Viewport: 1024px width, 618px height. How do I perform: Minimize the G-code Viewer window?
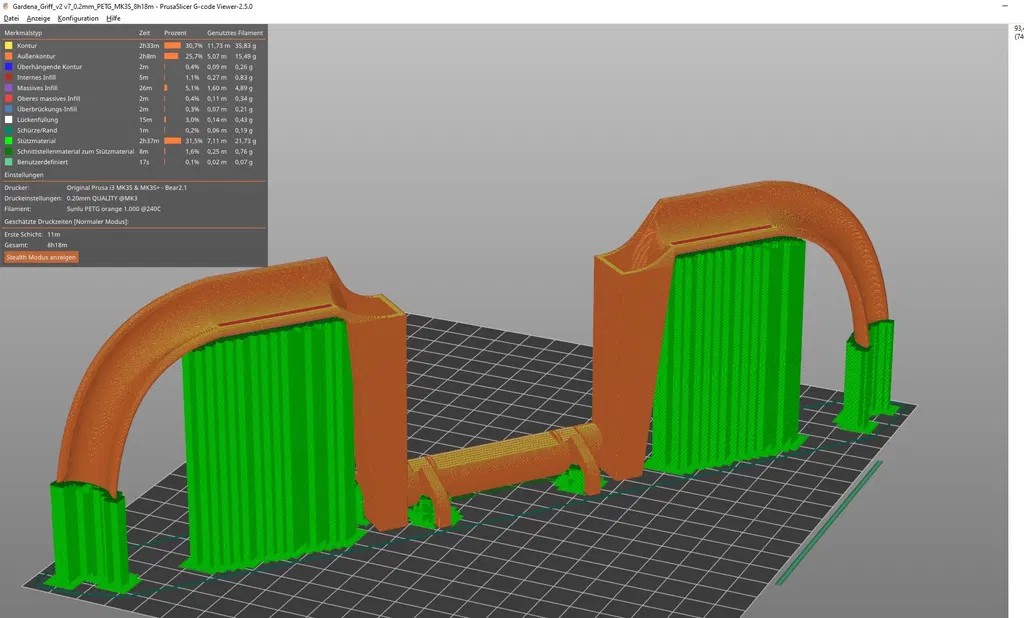point(1005,6)
